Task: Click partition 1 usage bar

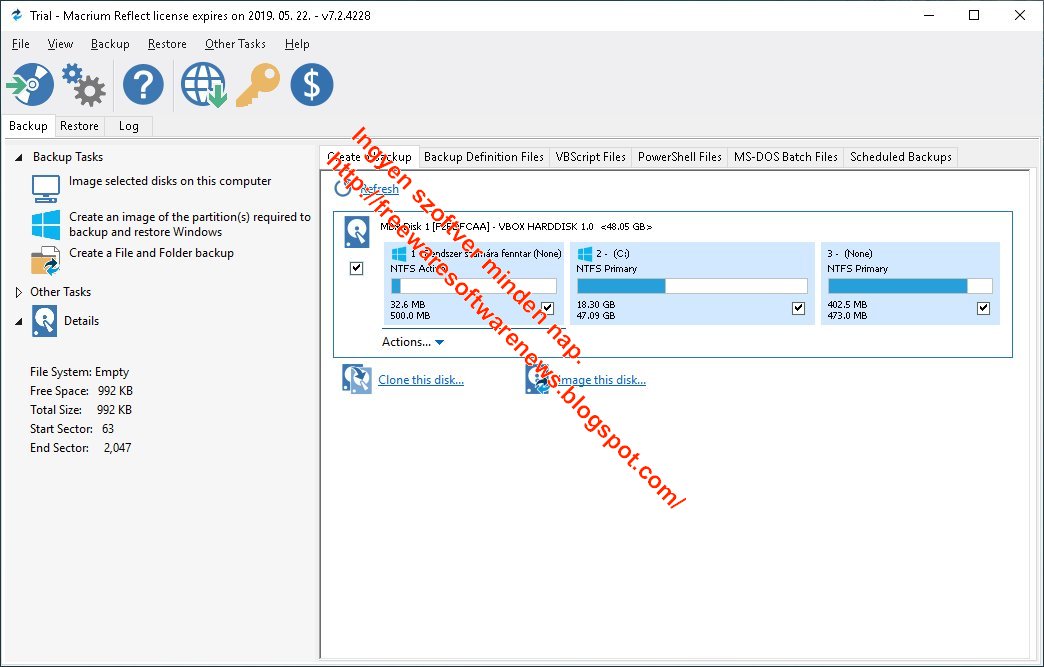Action: click(x=474, y=286)
